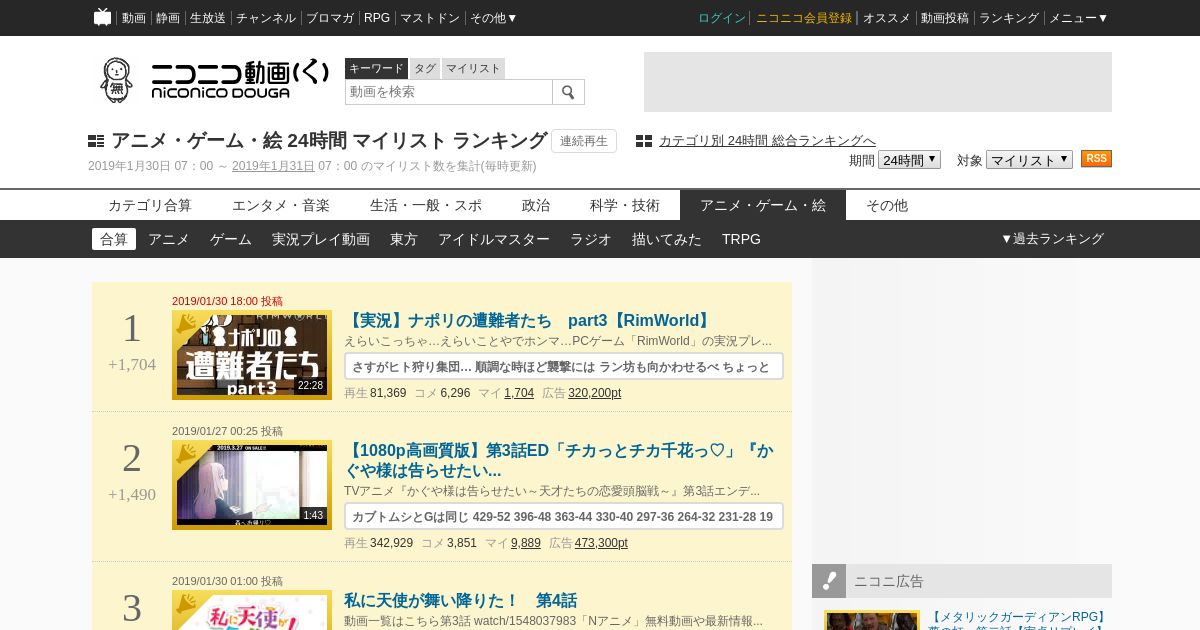Select アニメ sub-category
Viewport: 1200px width, 630px height.
click(x=169, y=239)
